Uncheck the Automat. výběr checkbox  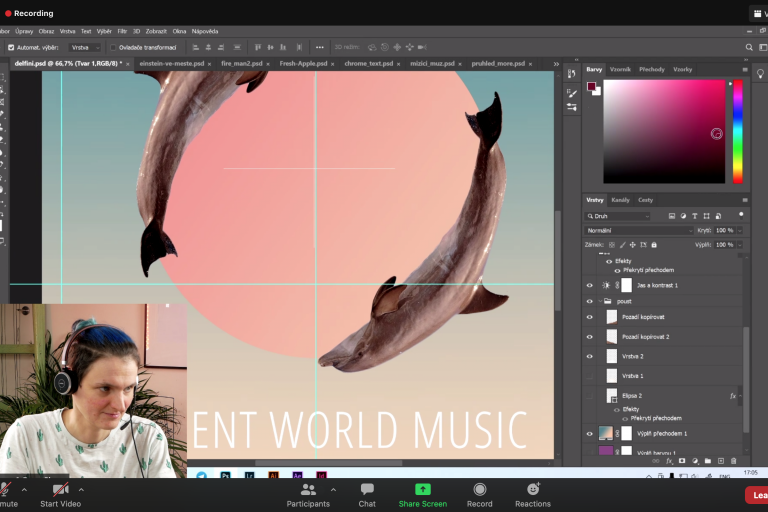(x=11, y=47)
